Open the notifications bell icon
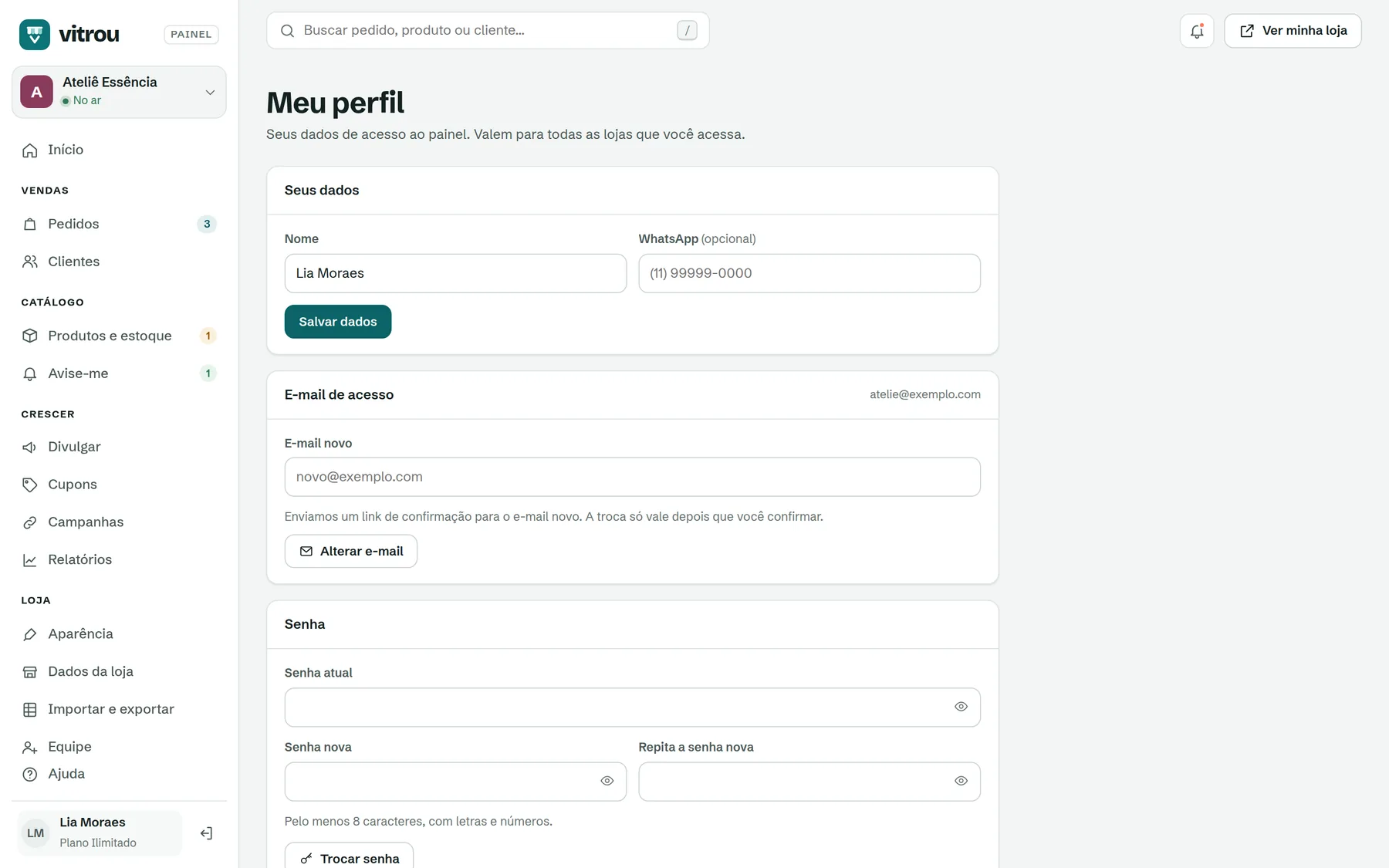 coord(1196,31)
